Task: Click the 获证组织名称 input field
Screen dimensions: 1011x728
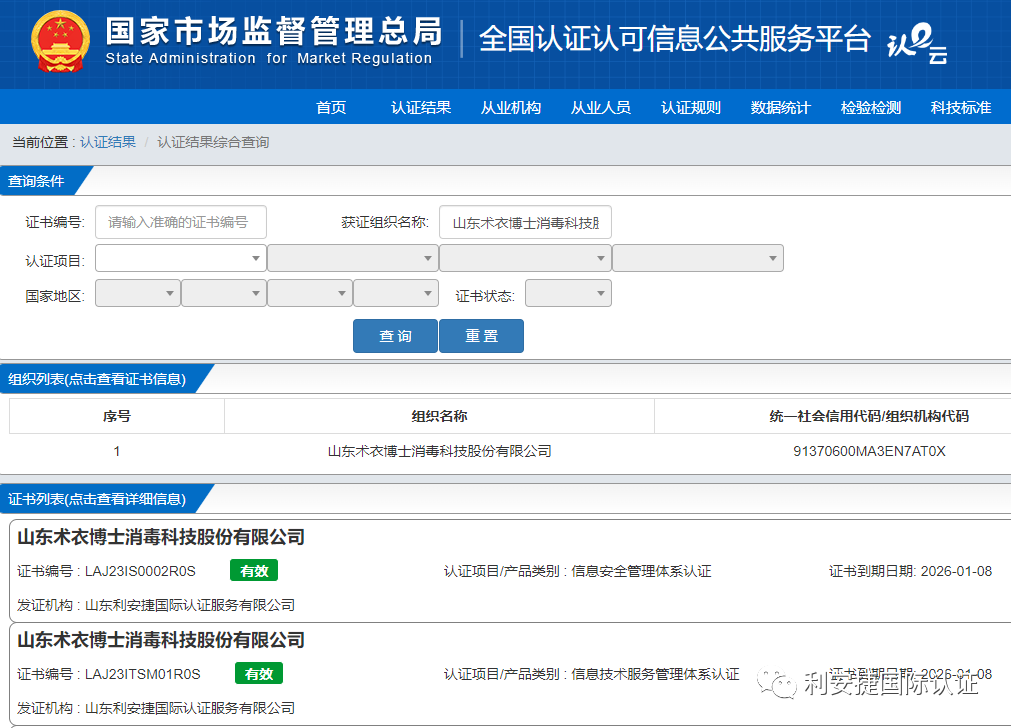Action: pos(525,222)
